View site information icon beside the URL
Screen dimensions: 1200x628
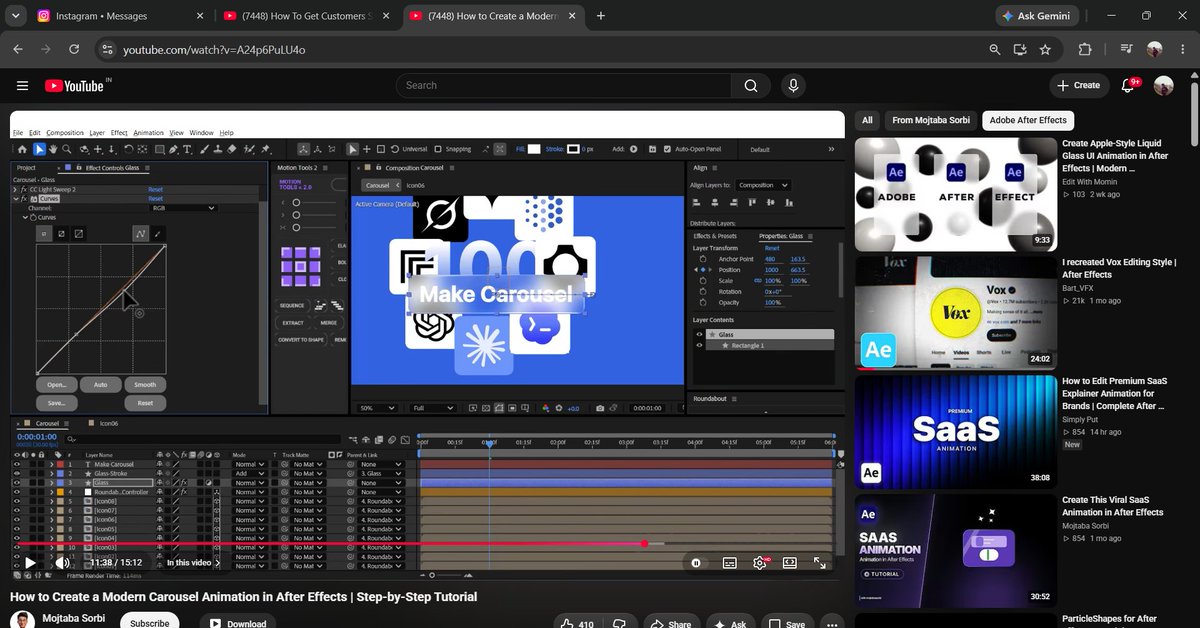point(106,49)
